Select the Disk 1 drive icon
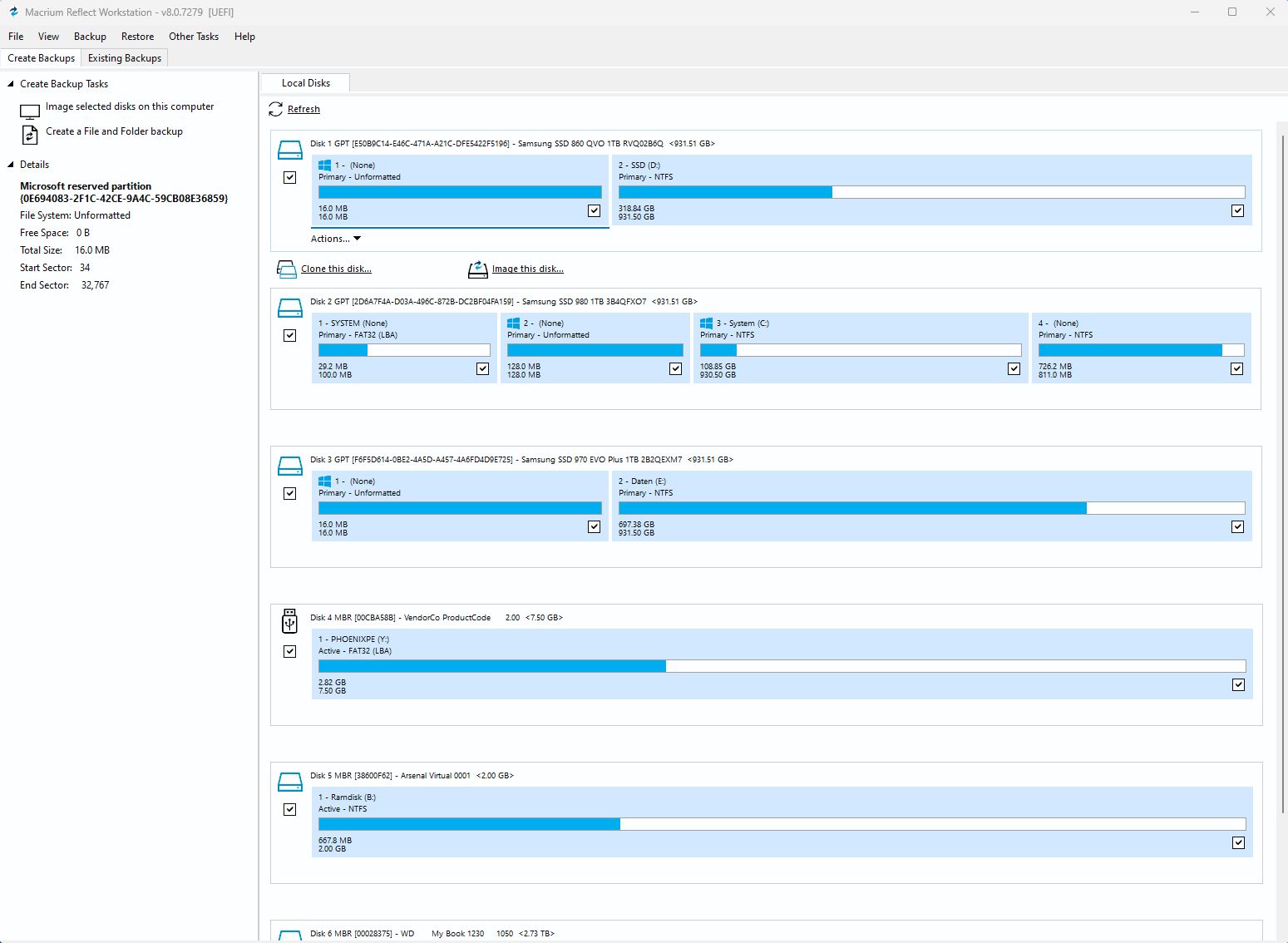 pyautogui.click(x=289, y=150)
